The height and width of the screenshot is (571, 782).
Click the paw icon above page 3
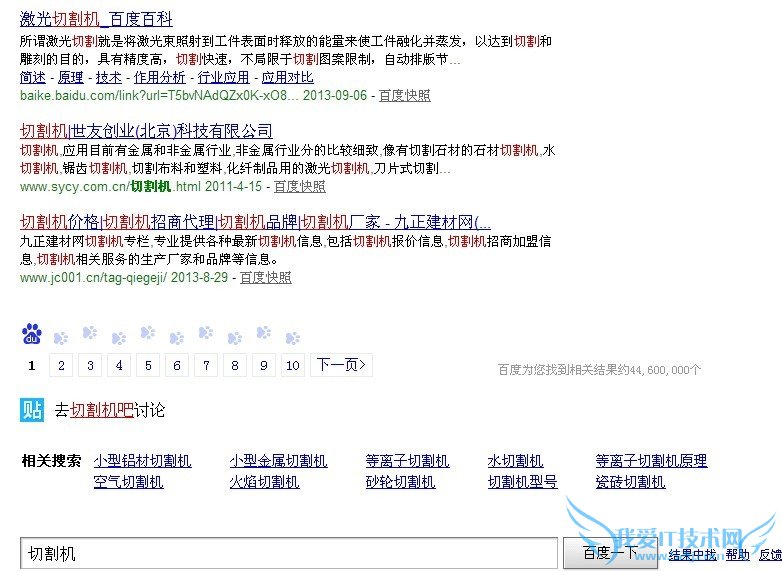[90, 332]
